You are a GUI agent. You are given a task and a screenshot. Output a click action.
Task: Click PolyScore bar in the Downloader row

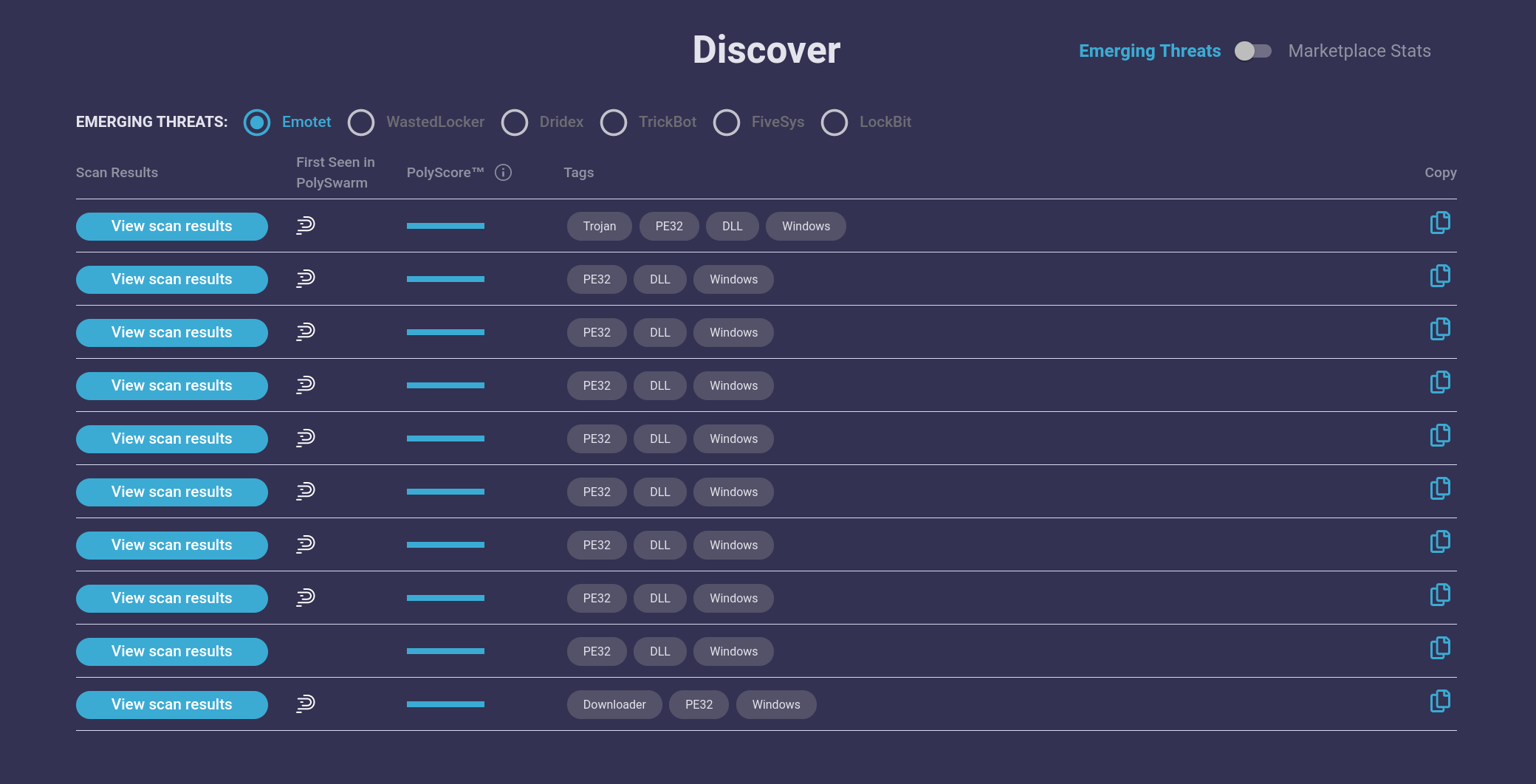coord(445,704)
